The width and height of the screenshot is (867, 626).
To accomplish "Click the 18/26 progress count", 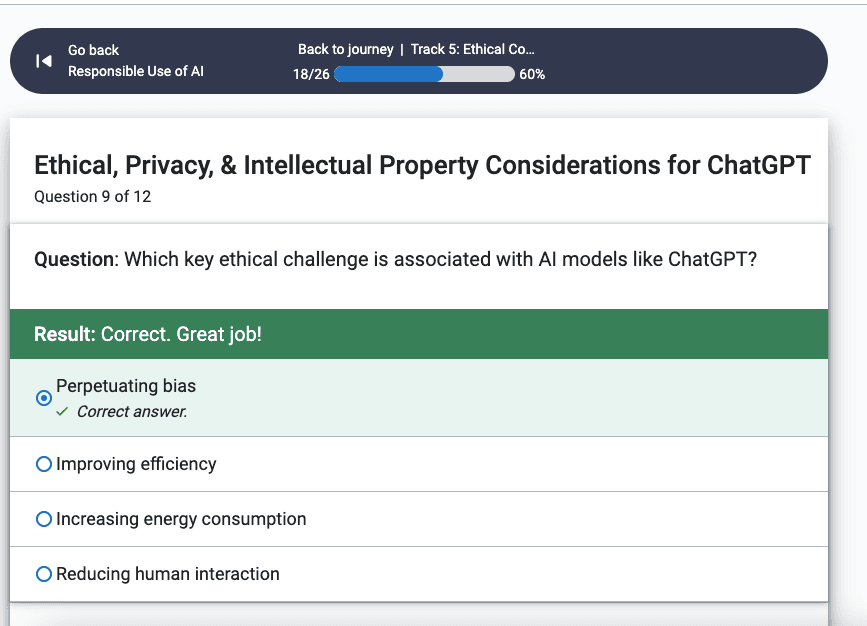I will tap(311, 74).
